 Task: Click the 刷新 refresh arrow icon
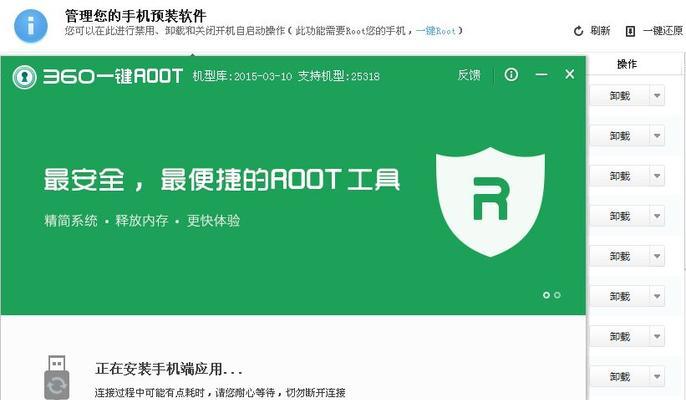tap(578, 31)
